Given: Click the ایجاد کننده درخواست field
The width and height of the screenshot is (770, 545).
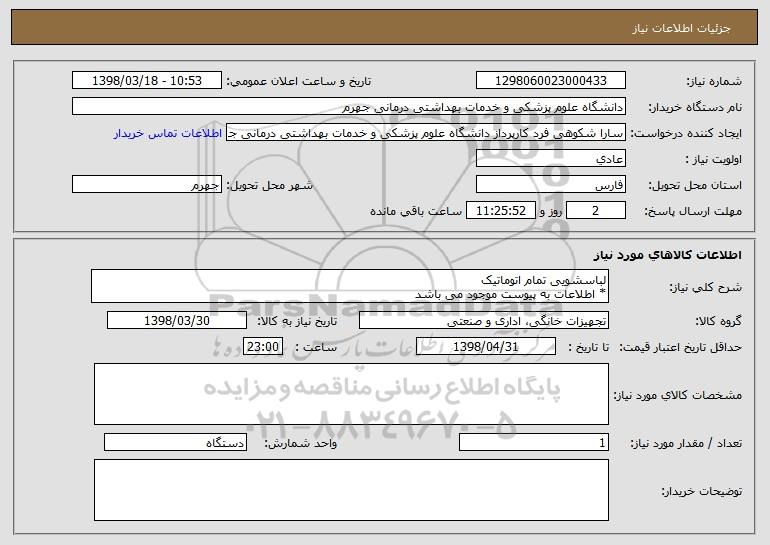Looking at the screenshot, I should (x=426, y=133).
